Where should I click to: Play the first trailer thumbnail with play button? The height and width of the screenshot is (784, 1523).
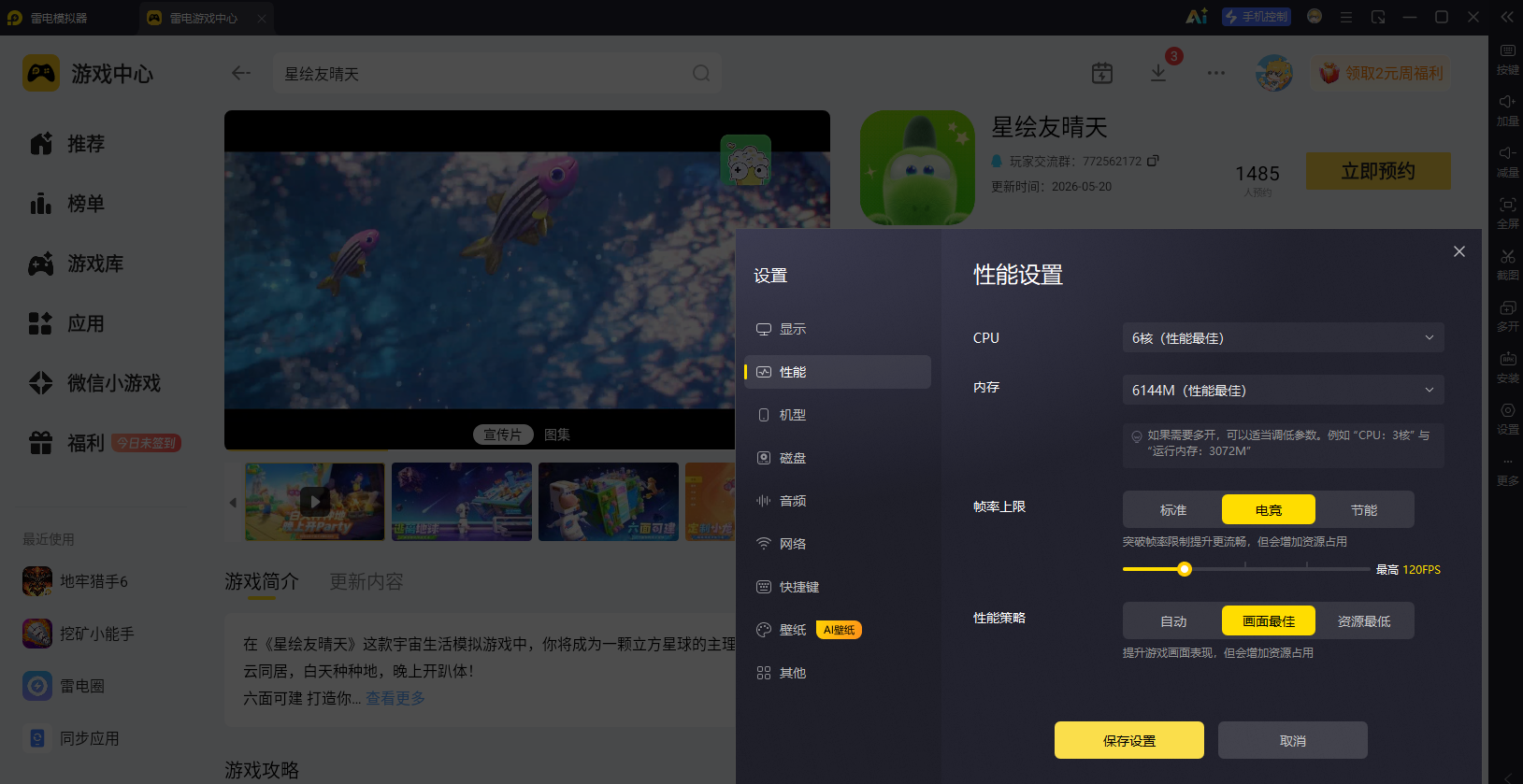[315, 502]
